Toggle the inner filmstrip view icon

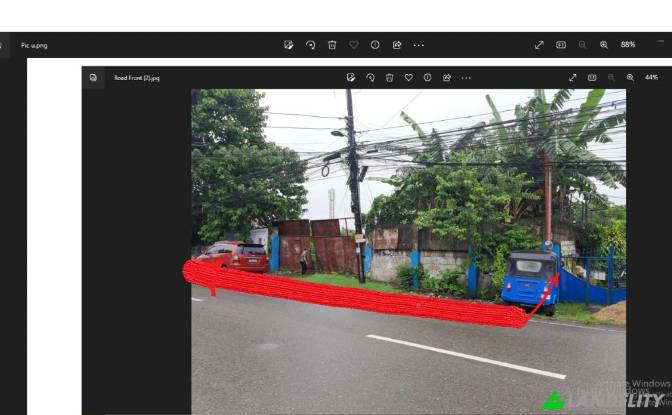[592, 77]
